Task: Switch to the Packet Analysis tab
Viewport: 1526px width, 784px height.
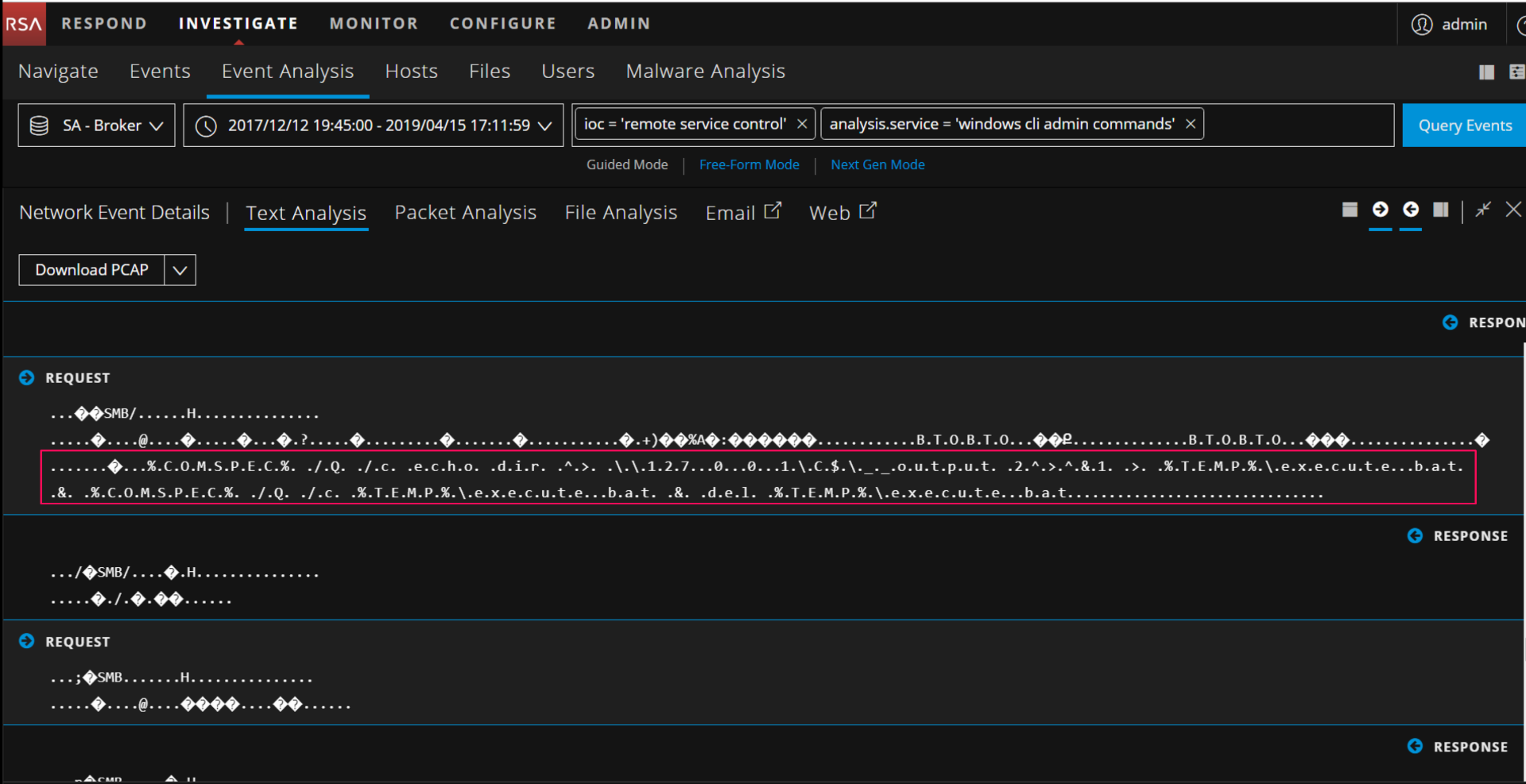Action: pyautogui.click(x=465, y=213)
